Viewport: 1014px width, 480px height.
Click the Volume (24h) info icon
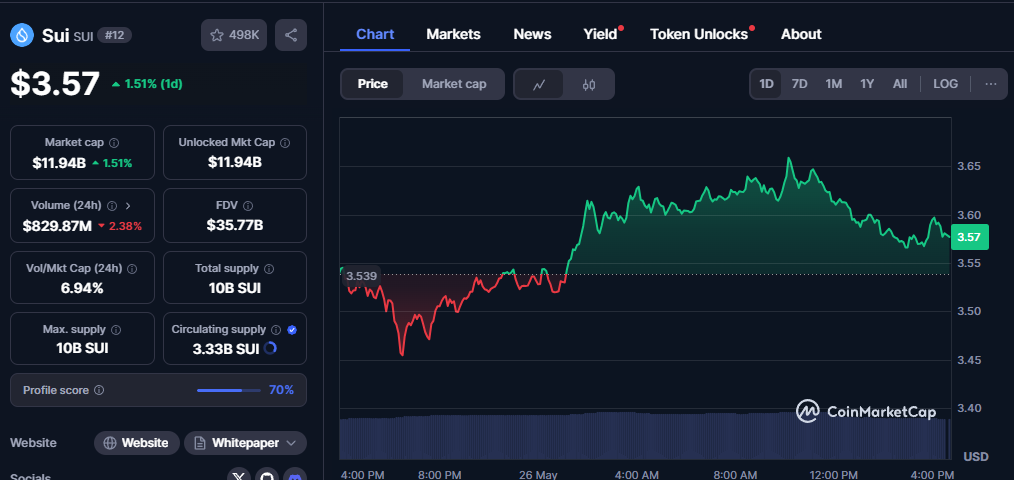pyautogui.click(x=112, y=206)
